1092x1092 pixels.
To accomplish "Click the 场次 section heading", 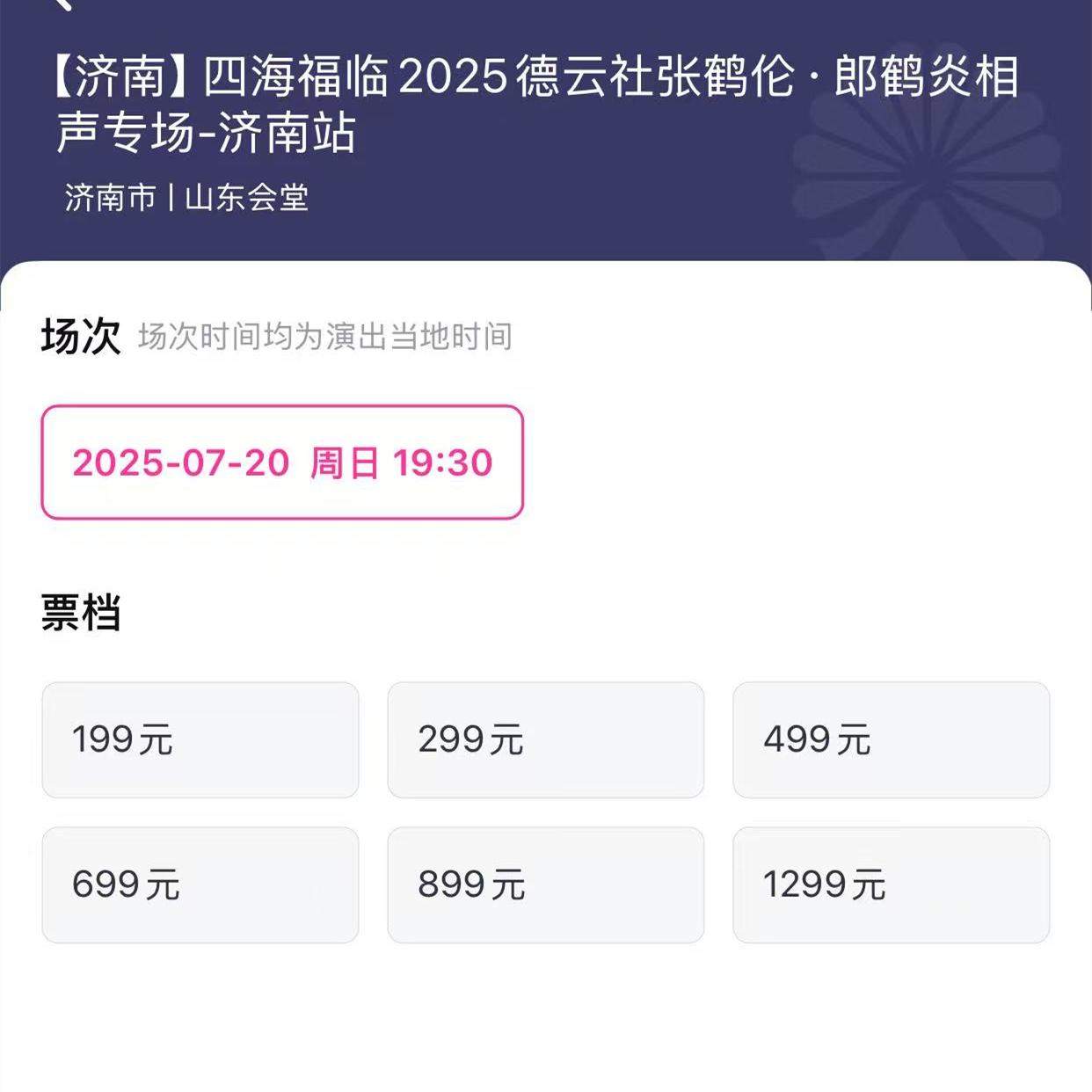I will (x=81, y=336).
